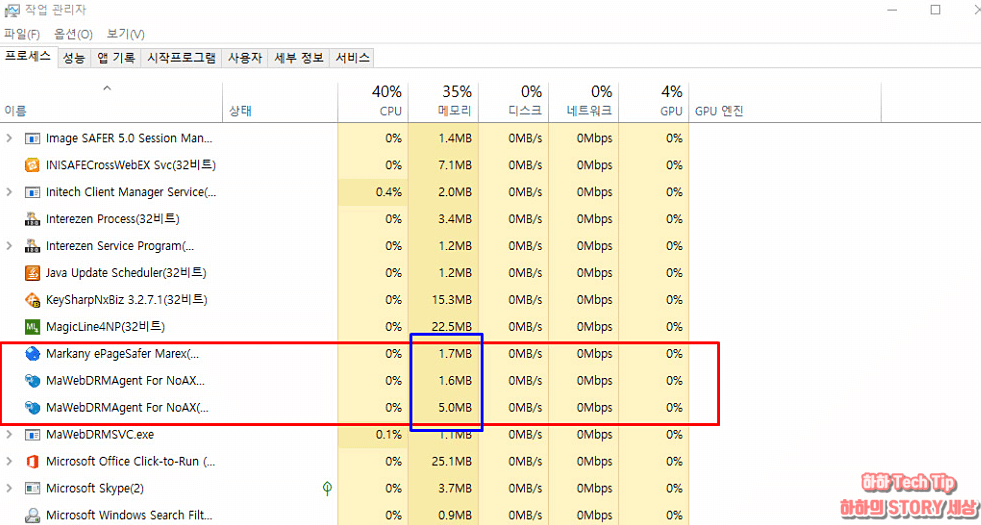
Task: Select the Java Update Scheduler(32비트) process name
Action: tap(126, 273)
